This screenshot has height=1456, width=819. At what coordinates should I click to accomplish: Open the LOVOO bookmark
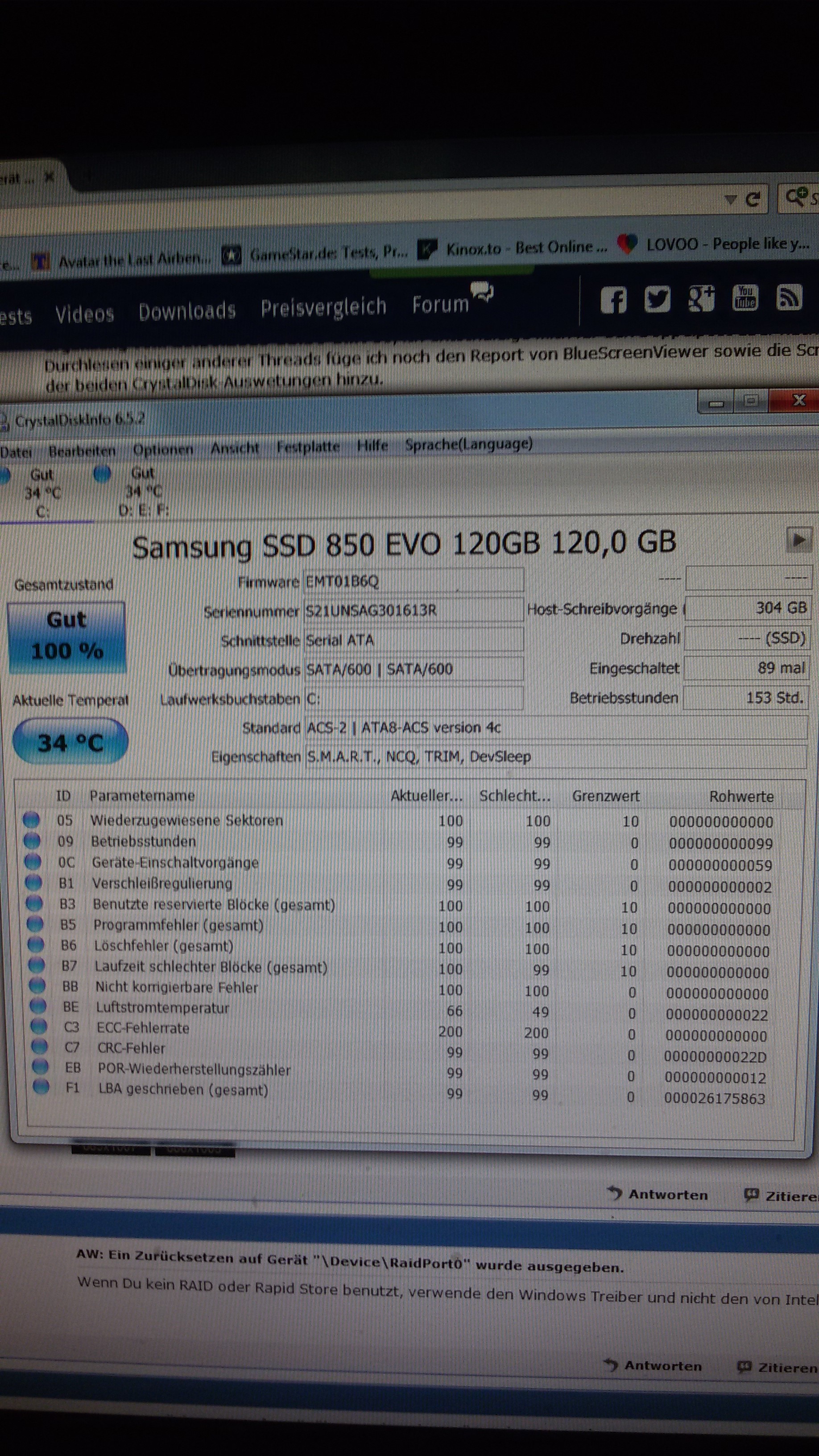click(x=713, y=244)
